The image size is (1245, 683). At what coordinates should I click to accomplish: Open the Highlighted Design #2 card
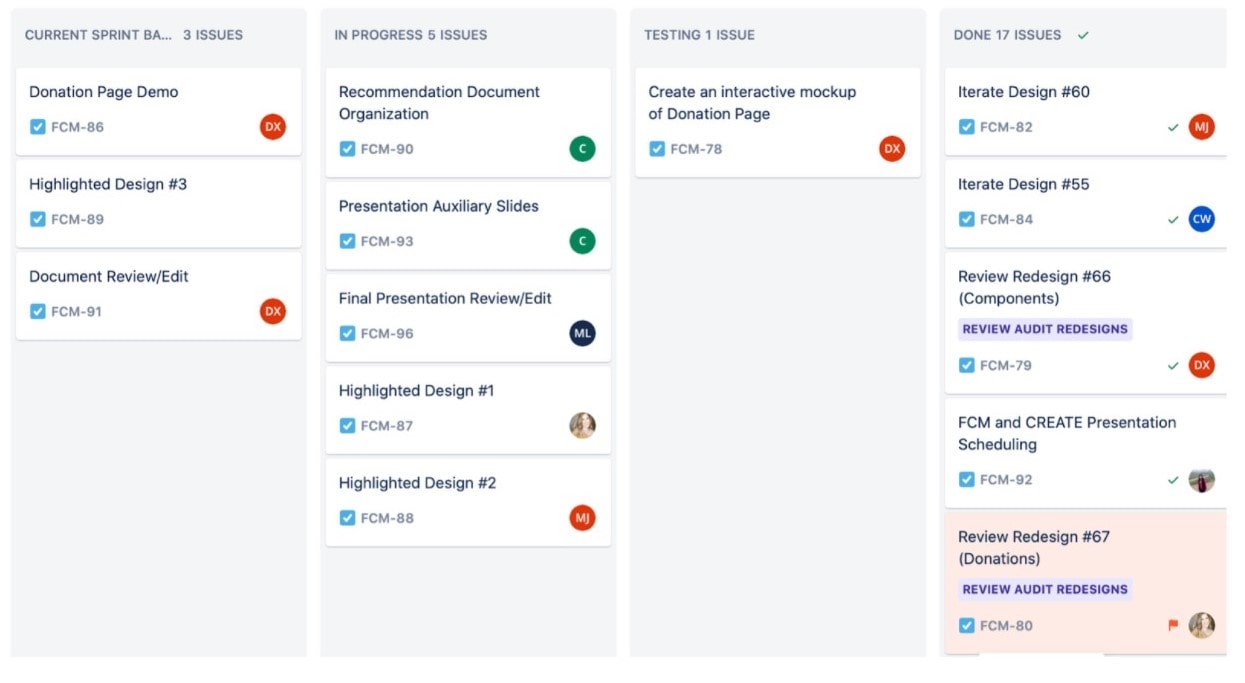417,483
